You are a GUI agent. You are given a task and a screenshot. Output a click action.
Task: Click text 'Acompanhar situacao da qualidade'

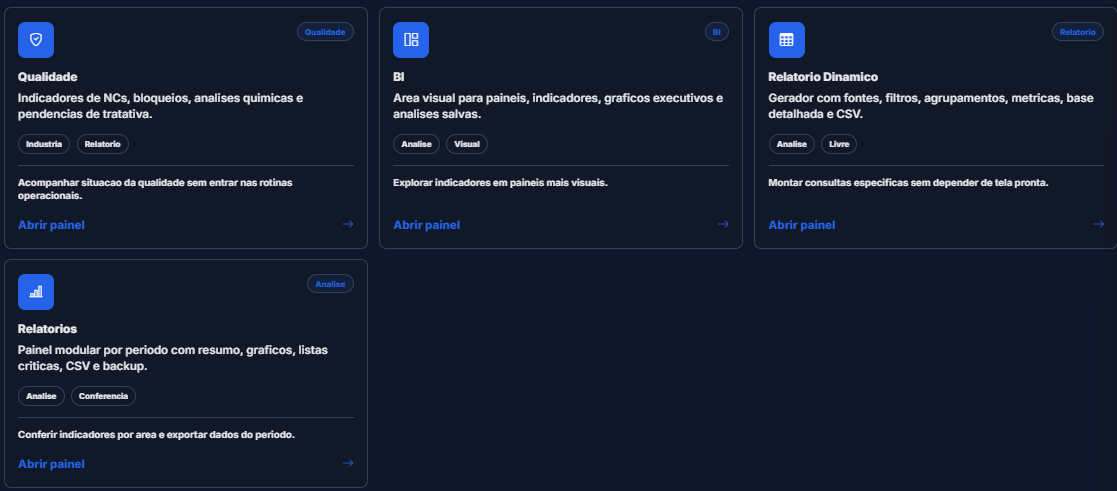point(155,189)
